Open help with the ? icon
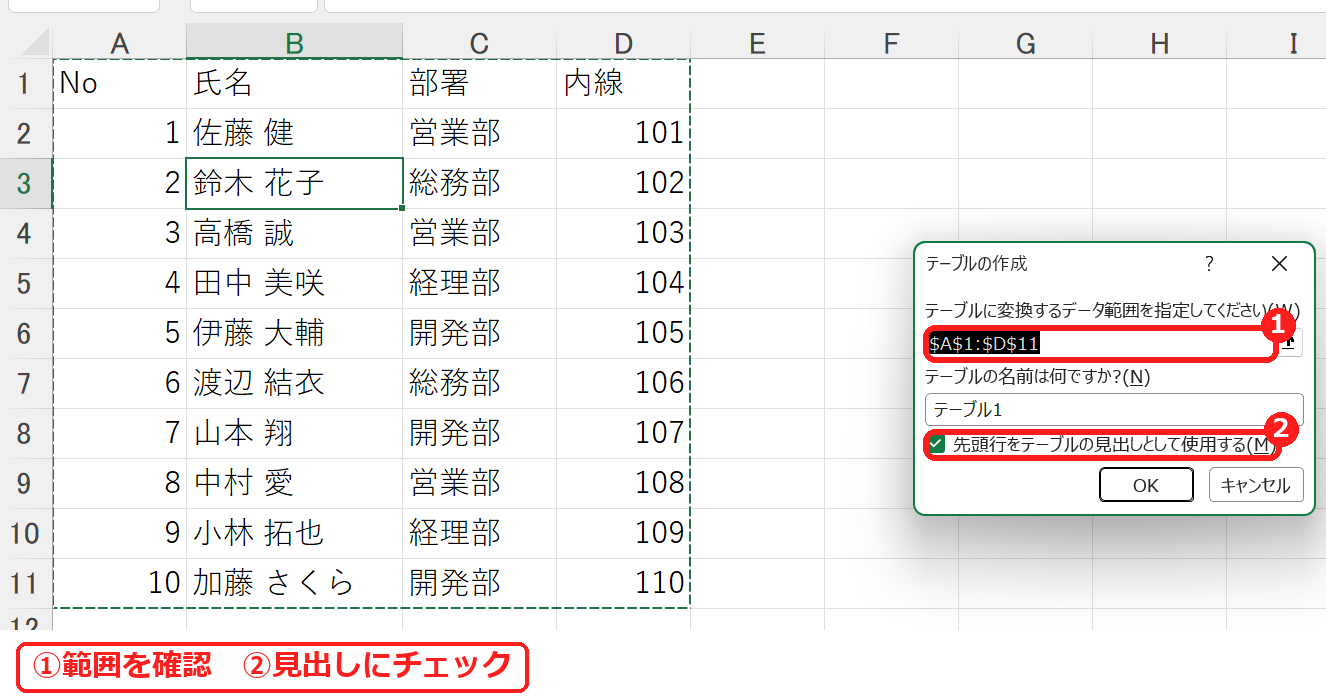The width and height of the screenshot is (1326, 700). coord(1209,264)
